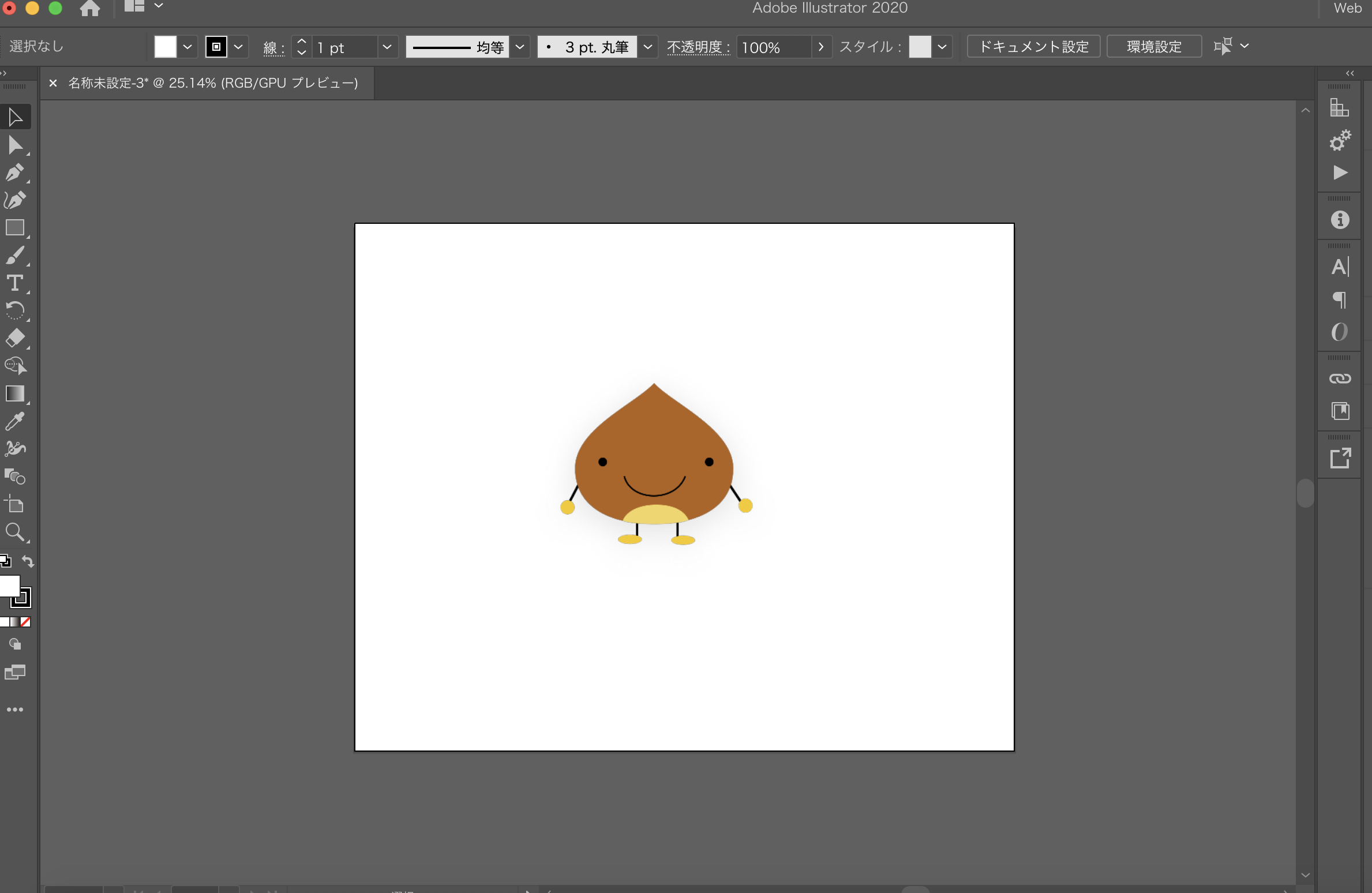This screenshot has height=893, width=1372.
Task: Select the Rotate tool
Action: click(x=16, y=311)
